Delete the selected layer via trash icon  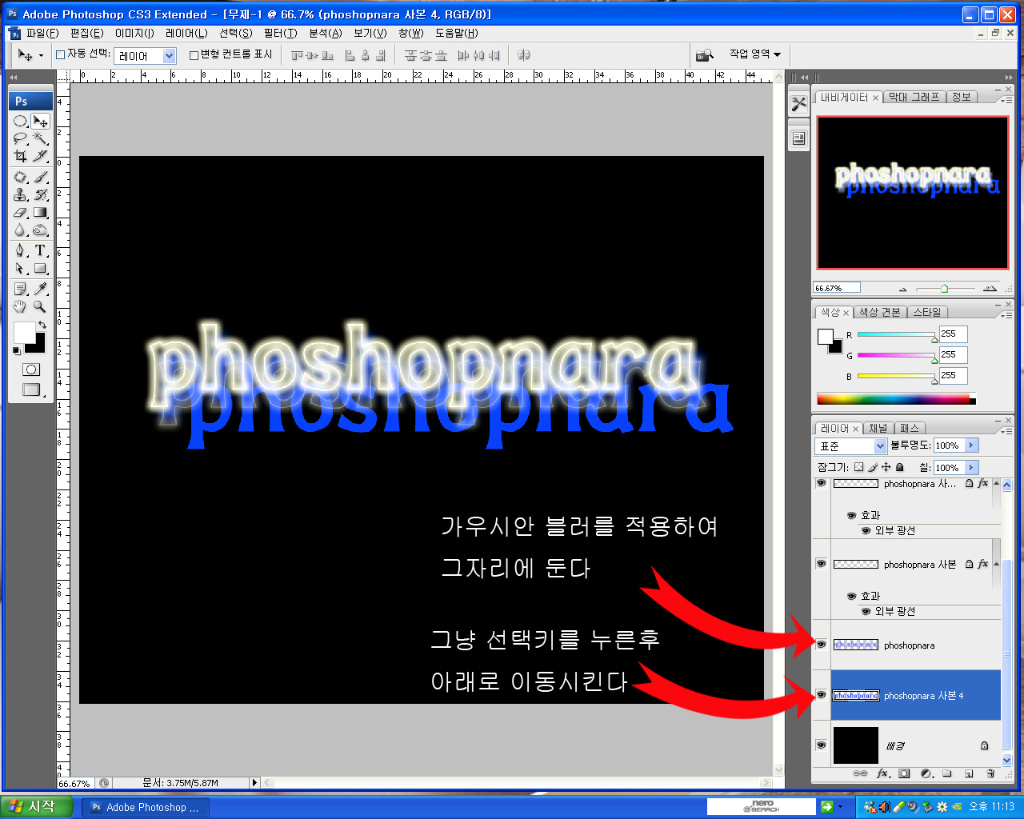pyautogui.click(x=991, y=773)
